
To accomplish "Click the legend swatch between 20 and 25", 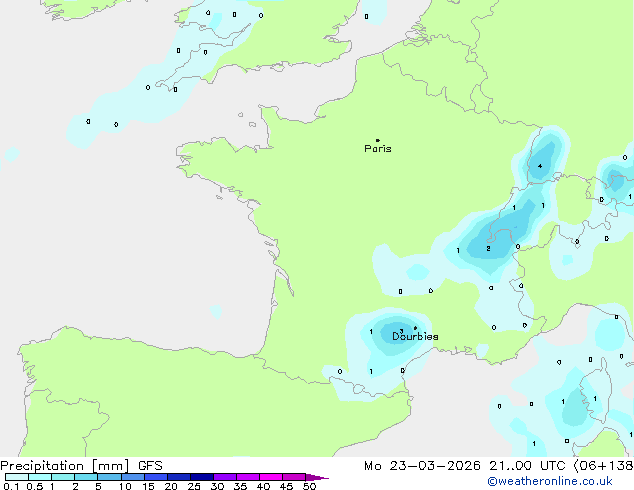I will coord(178,477).
